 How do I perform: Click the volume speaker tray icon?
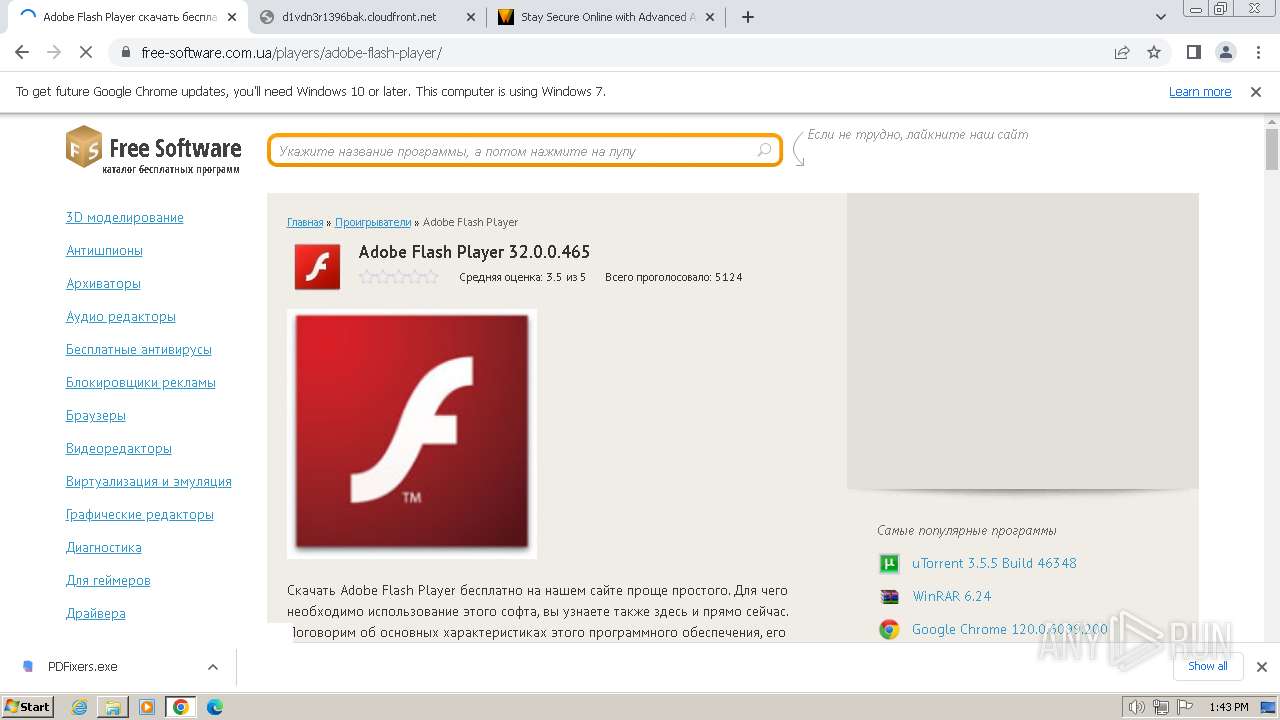[x=1137, y=707]
